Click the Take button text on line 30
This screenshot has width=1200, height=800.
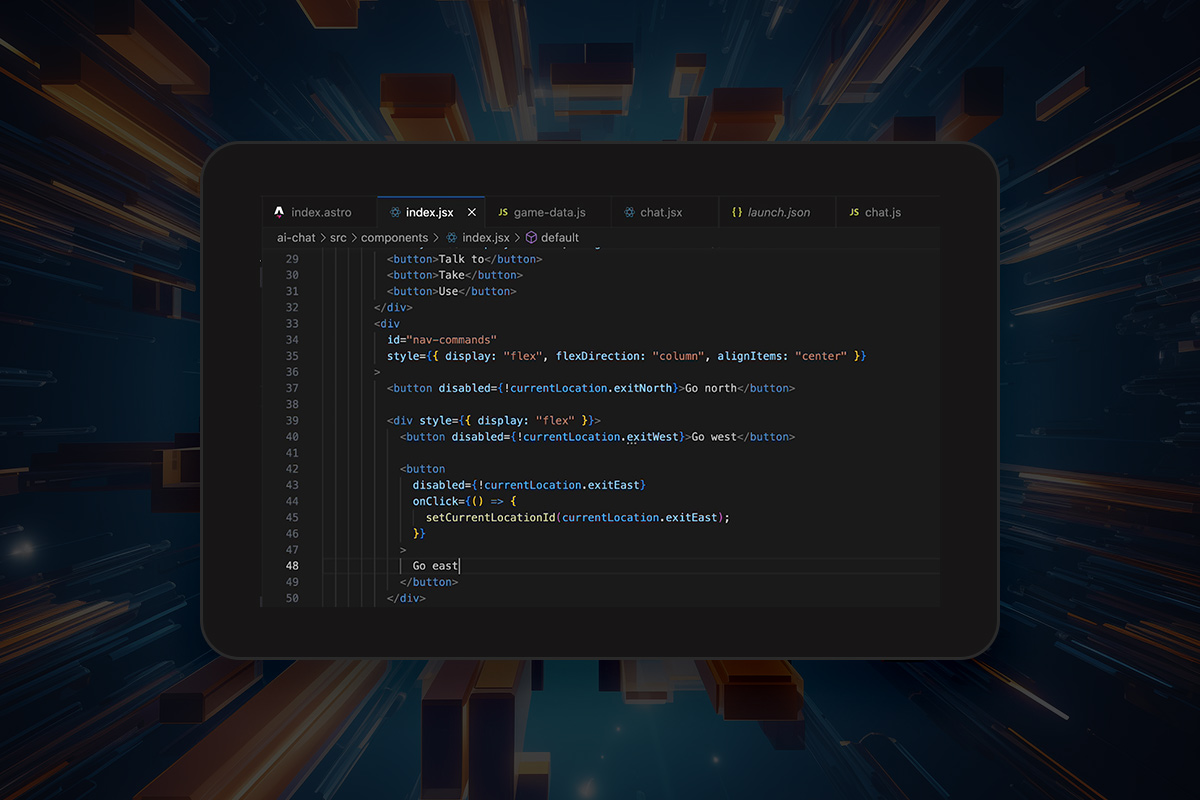coord(451,275)
